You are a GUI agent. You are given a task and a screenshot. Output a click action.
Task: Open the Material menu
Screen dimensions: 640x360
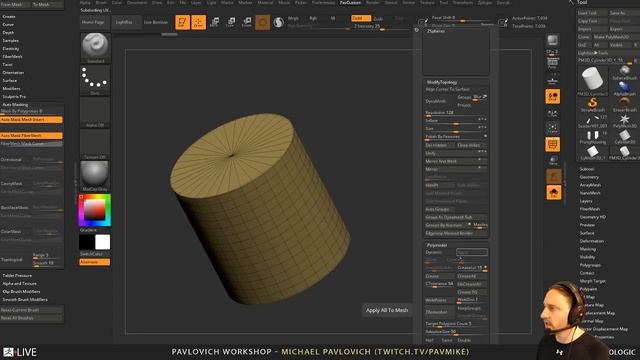click(265, 2)
